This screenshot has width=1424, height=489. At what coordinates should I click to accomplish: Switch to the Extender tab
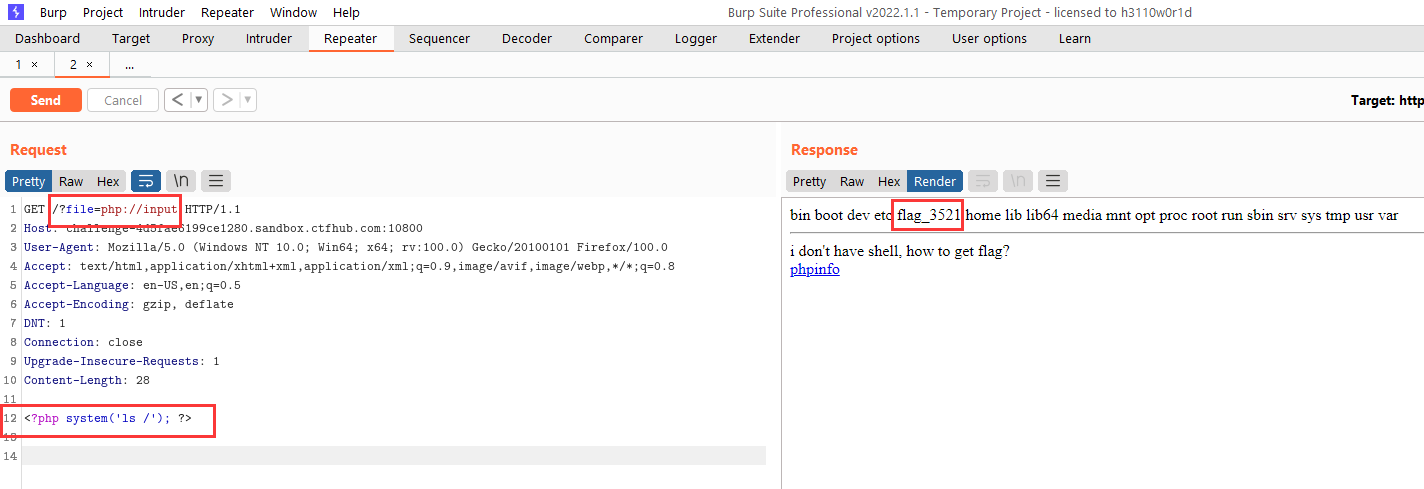[774, 38]
